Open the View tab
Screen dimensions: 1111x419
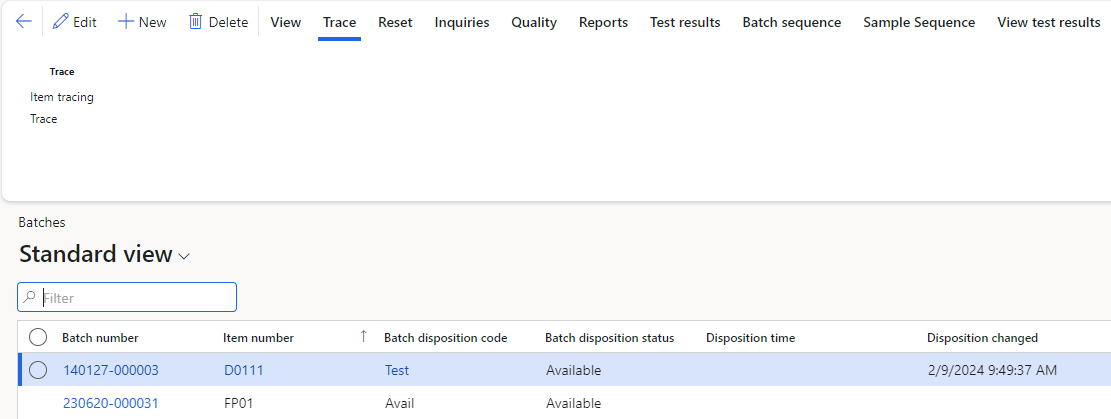[x=286, y=22]
